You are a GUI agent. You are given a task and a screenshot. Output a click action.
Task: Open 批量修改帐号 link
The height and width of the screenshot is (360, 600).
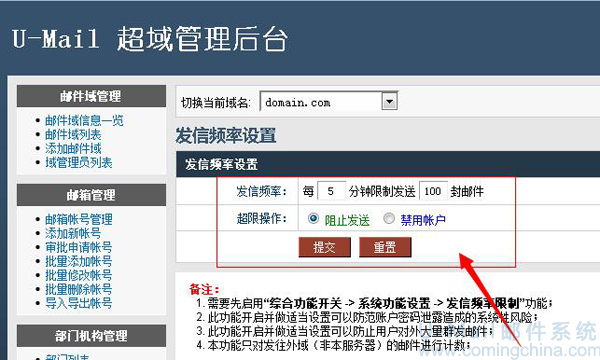tap(78, 275)
